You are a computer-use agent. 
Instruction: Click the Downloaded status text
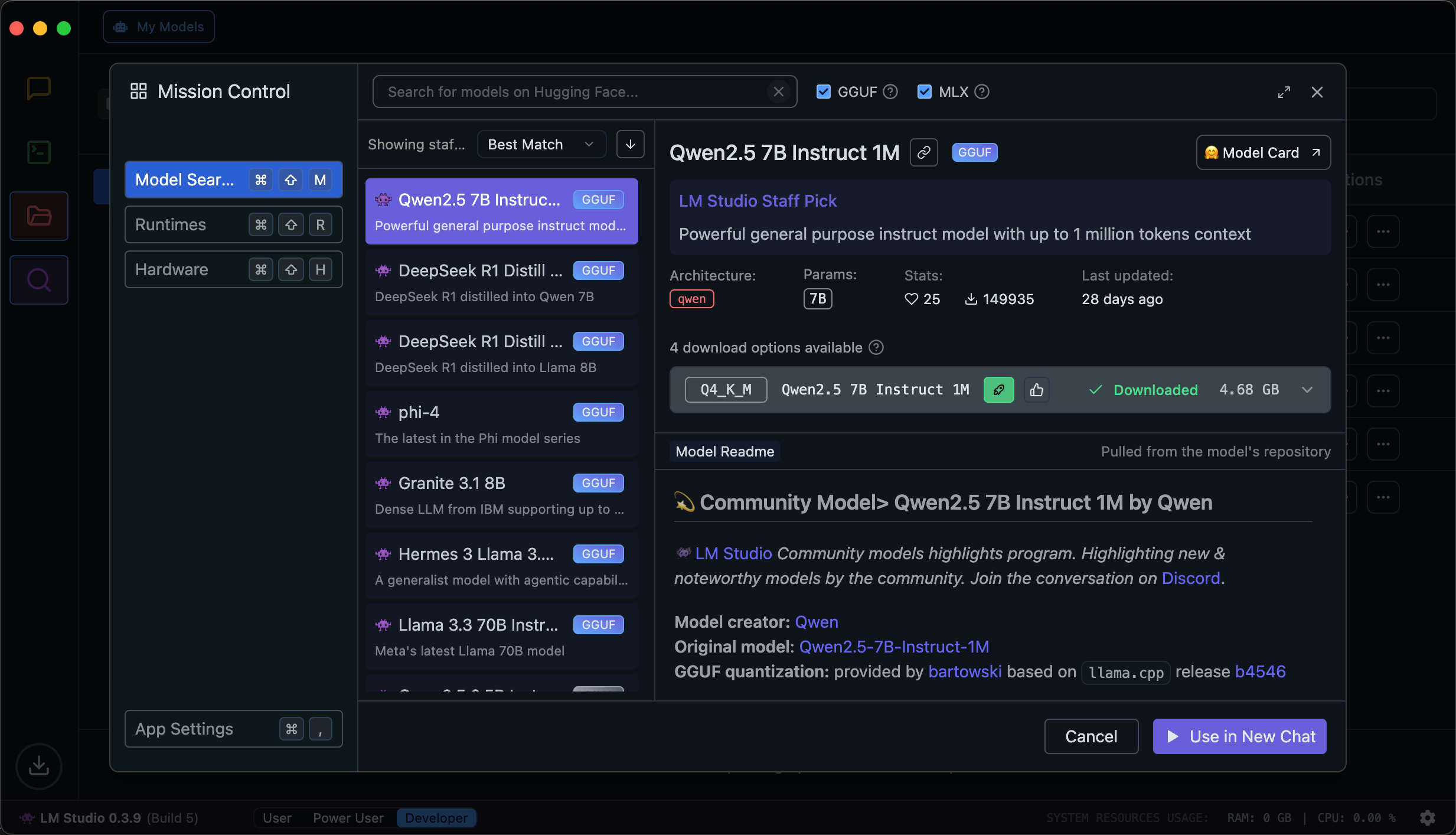(x=1155, y=390)
